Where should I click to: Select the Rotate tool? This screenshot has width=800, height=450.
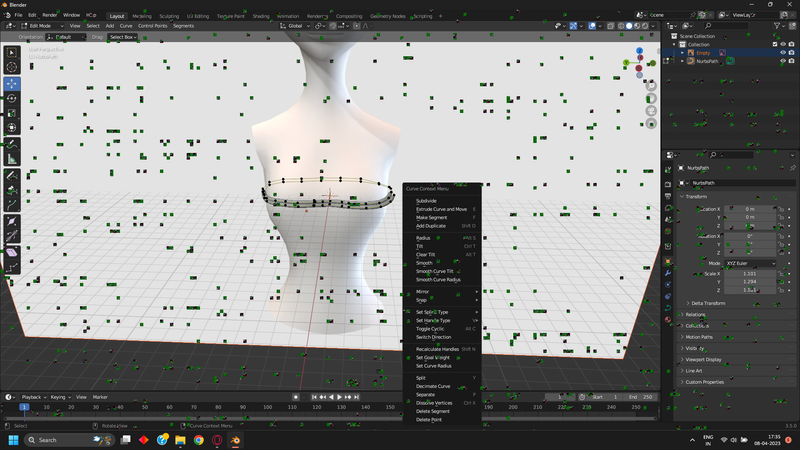click(x=12, y=98)
